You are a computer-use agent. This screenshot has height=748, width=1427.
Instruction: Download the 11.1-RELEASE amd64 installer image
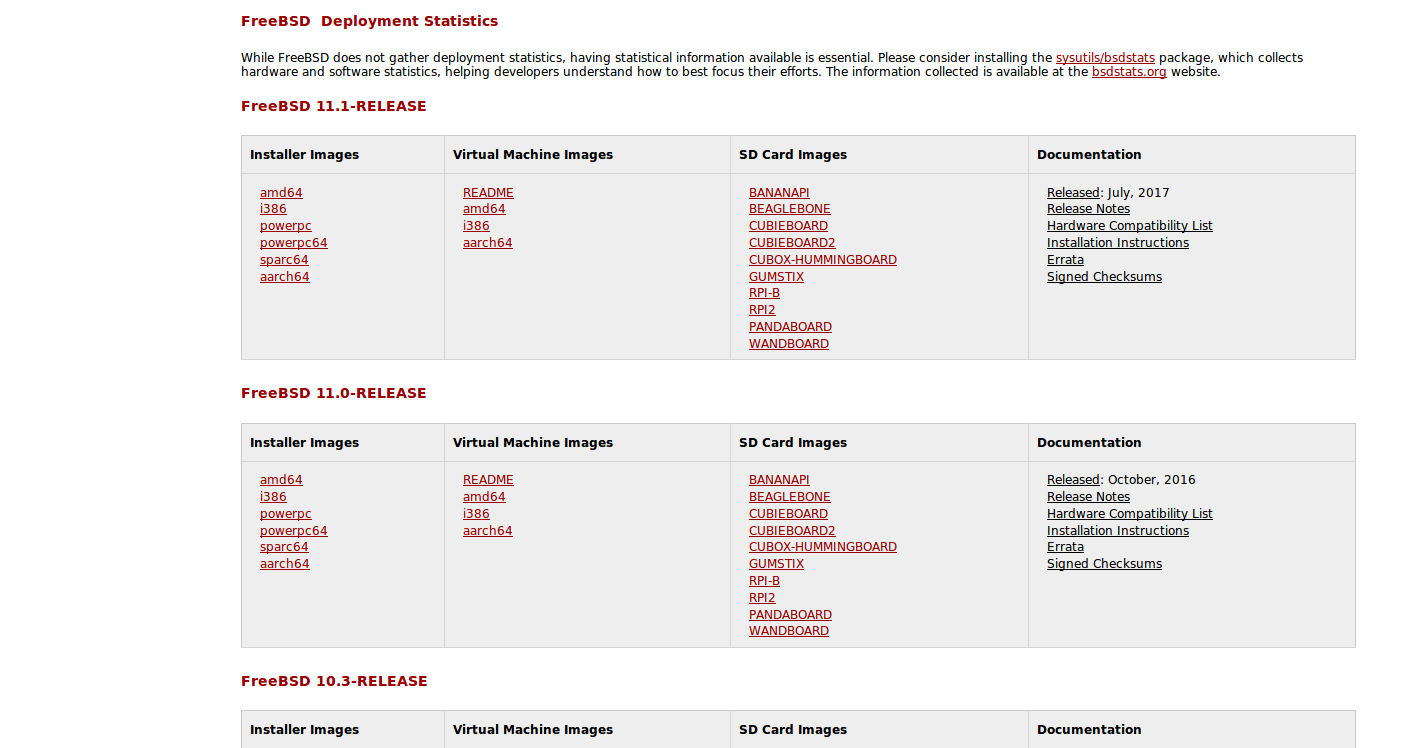281,193
